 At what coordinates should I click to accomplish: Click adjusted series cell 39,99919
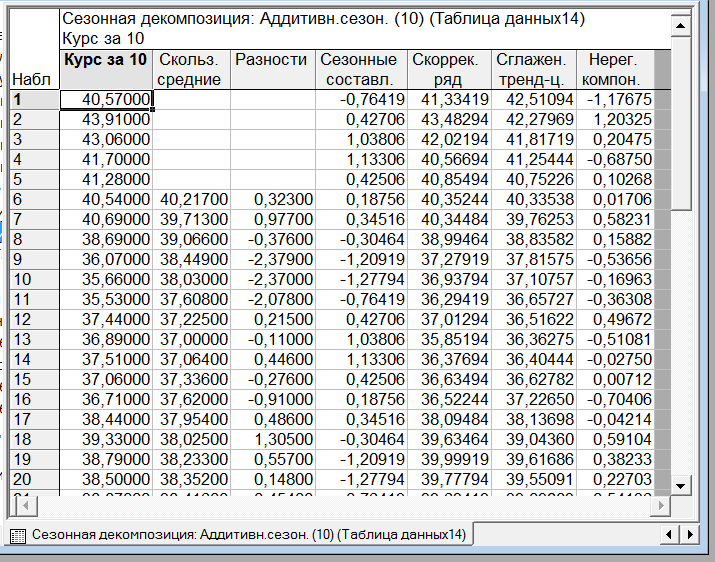(x=449, y=459)
